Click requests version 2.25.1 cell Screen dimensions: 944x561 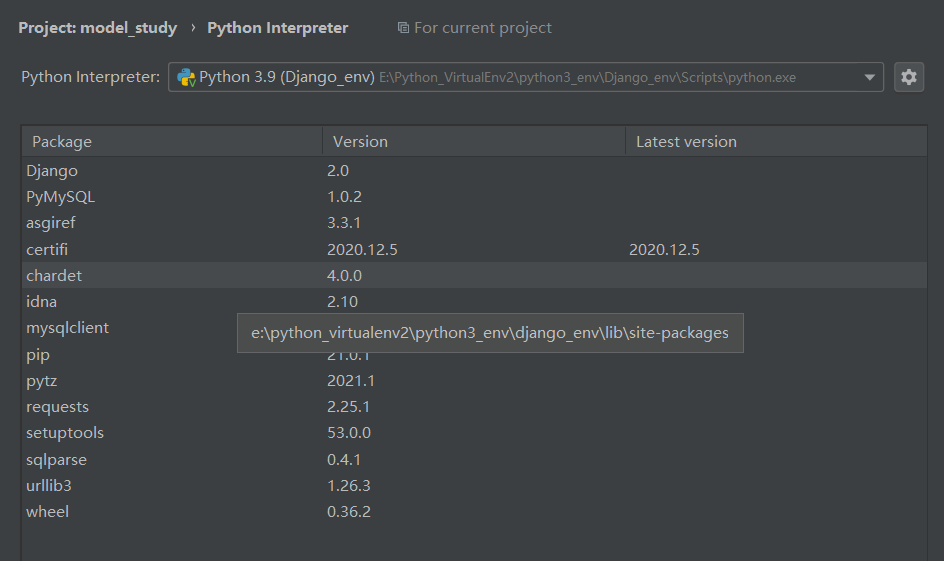[x=348, y=407]
